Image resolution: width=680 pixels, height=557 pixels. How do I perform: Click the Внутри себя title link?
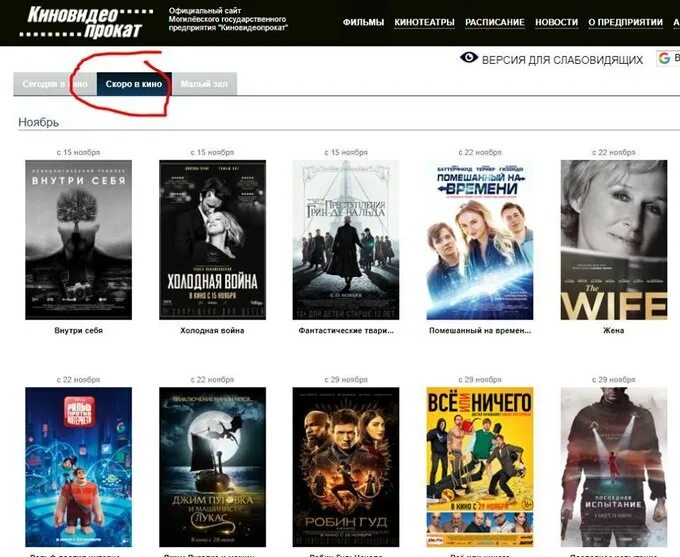click(x=78, y=331)
